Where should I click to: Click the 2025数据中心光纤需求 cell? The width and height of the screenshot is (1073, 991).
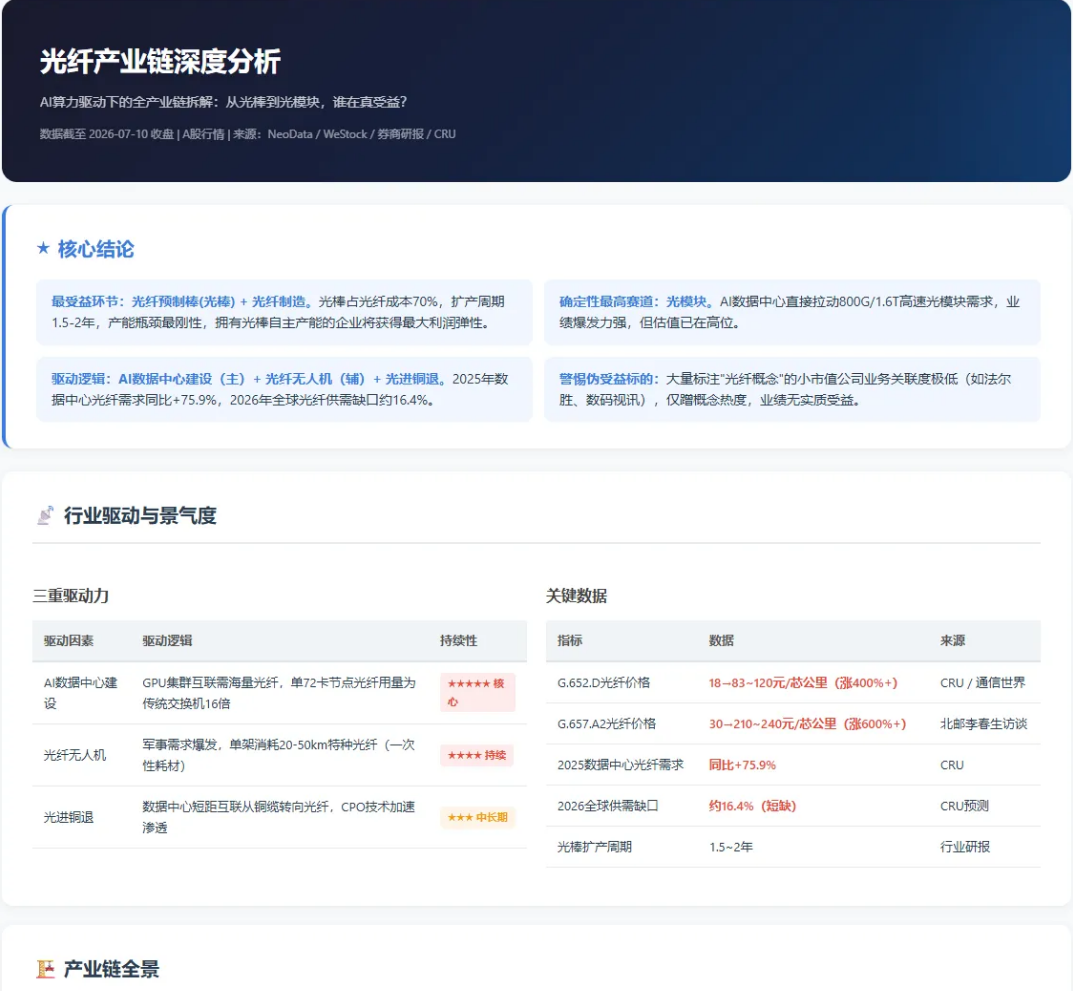point(620,764)
